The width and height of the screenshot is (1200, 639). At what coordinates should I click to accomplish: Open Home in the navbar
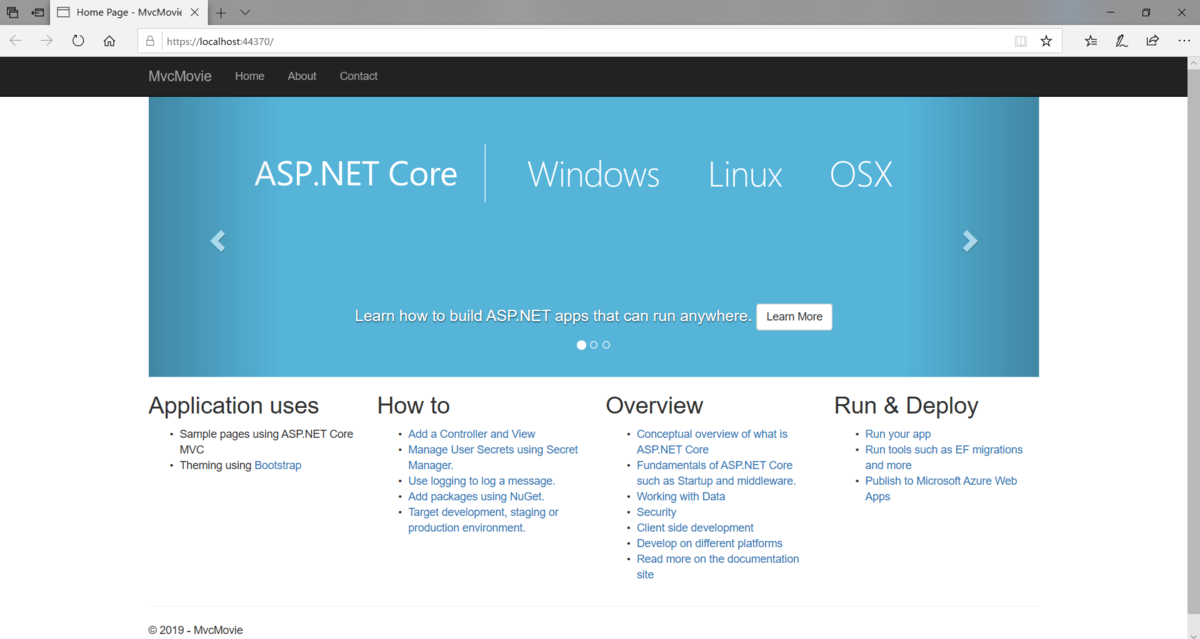(x=249, y=76)
